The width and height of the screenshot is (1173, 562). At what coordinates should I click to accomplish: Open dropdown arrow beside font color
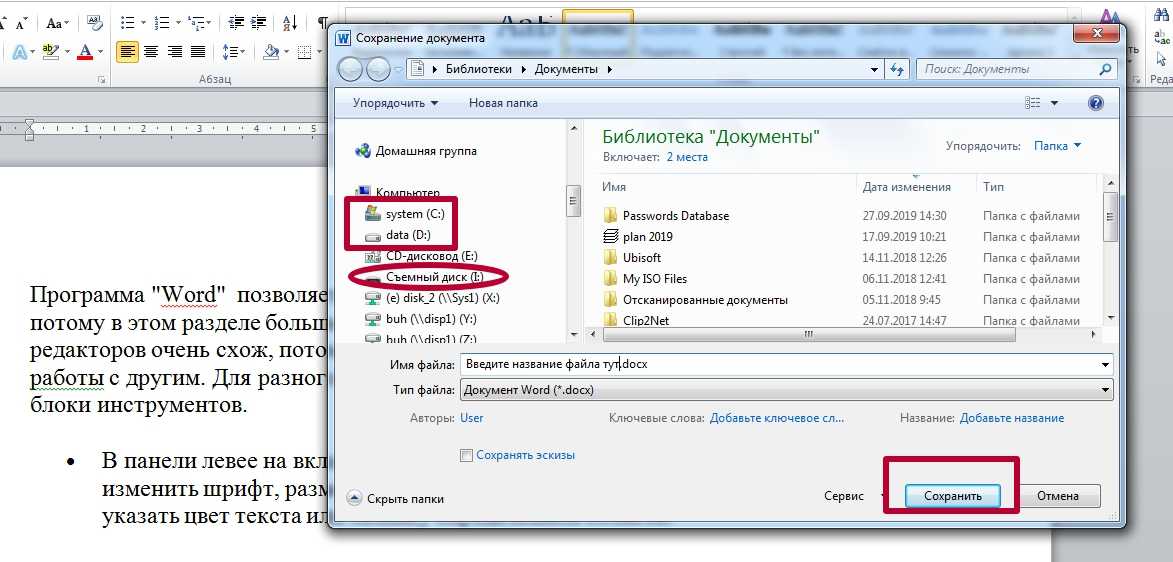click(x=100, y=52)
